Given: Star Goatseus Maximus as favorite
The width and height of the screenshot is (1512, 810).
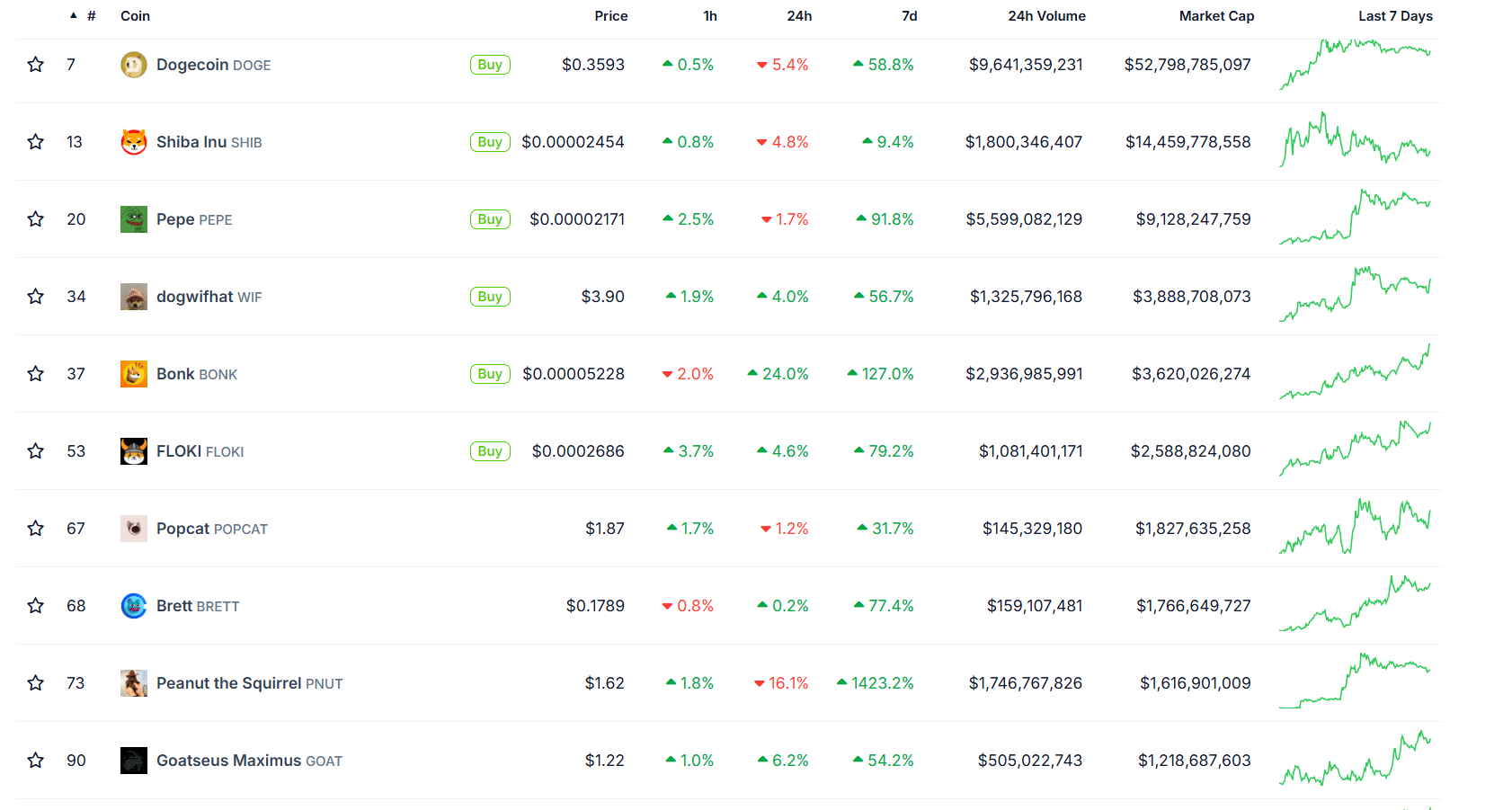Looking at the screenshot, I should click(36, 761).
